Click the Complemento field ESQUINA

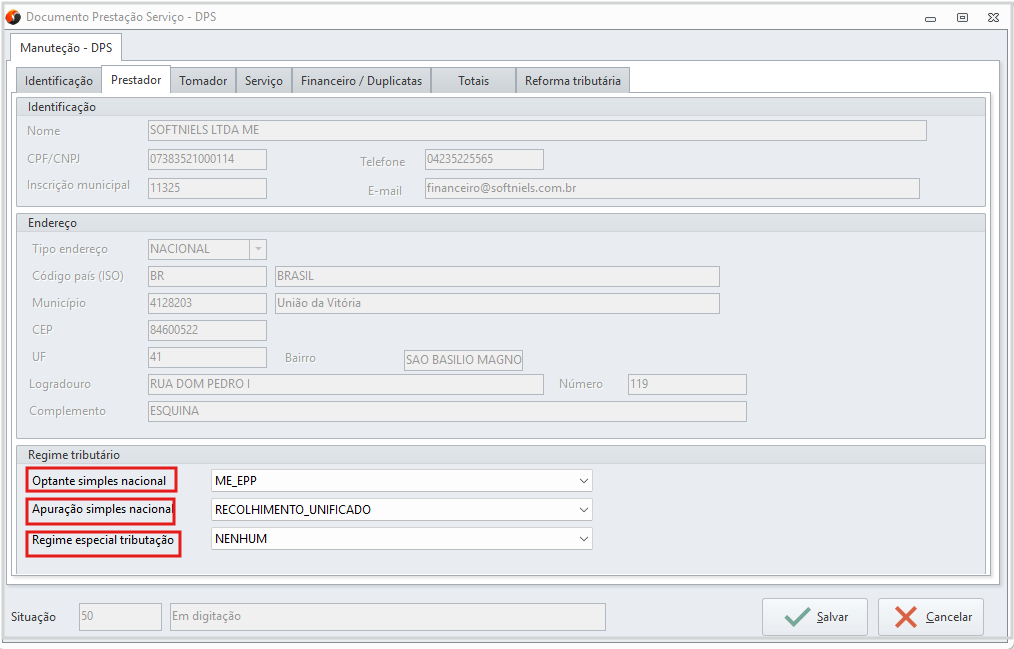[447, 411]
